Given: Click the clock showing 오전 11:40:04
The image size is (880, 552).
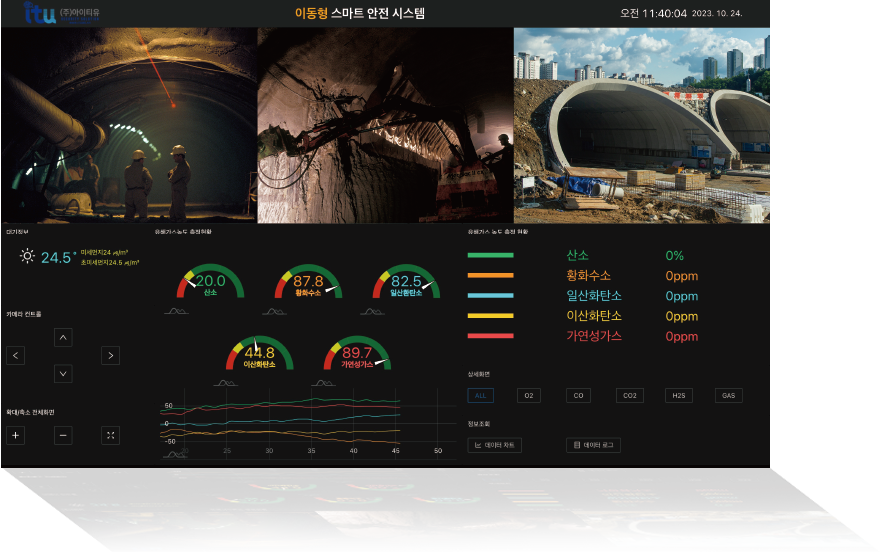Looking at the screenshot, I should coord(653,13).
